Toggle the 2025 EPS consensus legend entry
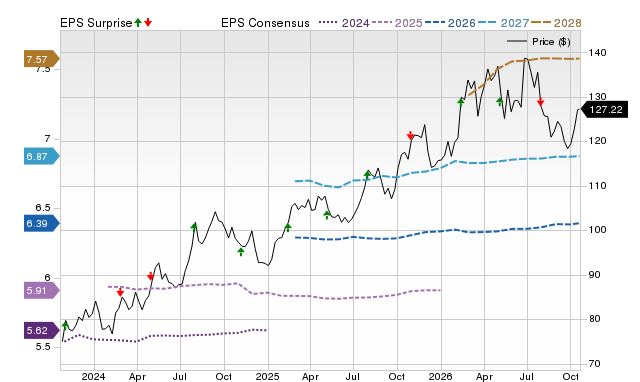The height and width of the screenshot is (382, 640). tap(397, 23)
